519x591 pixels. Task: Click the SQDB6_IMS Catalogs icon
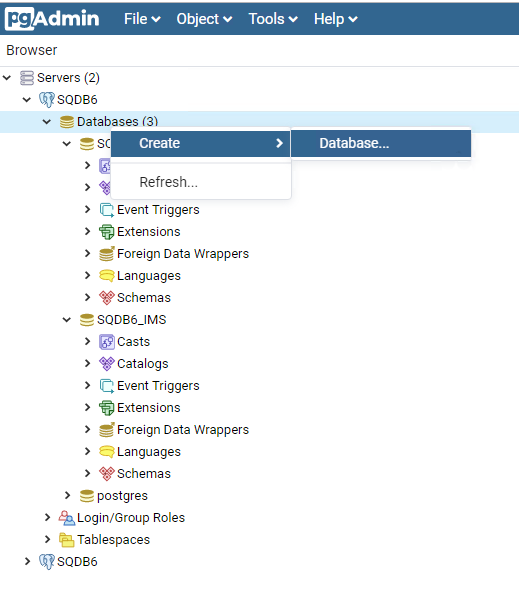coord(107,364)
